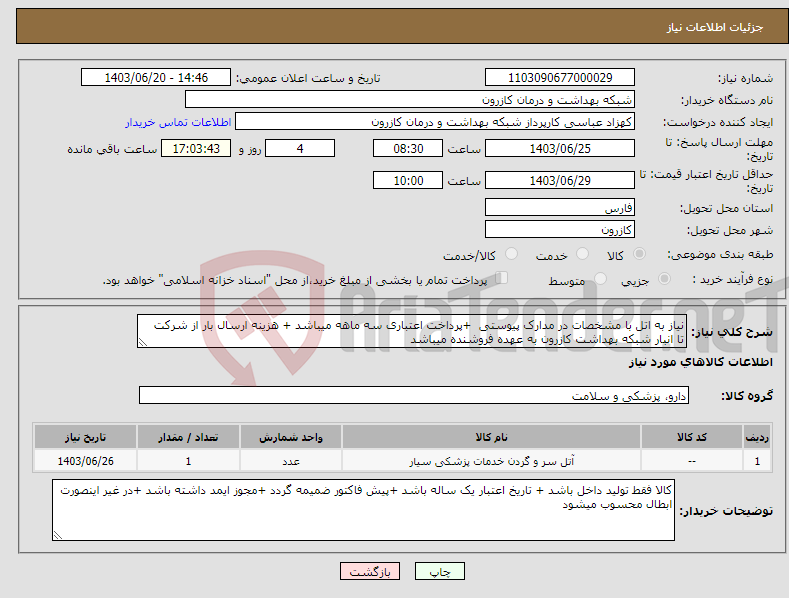Click the remaining time field 17:03:43
This screenshot has height=598, width=789.
[x=196, y=148]
